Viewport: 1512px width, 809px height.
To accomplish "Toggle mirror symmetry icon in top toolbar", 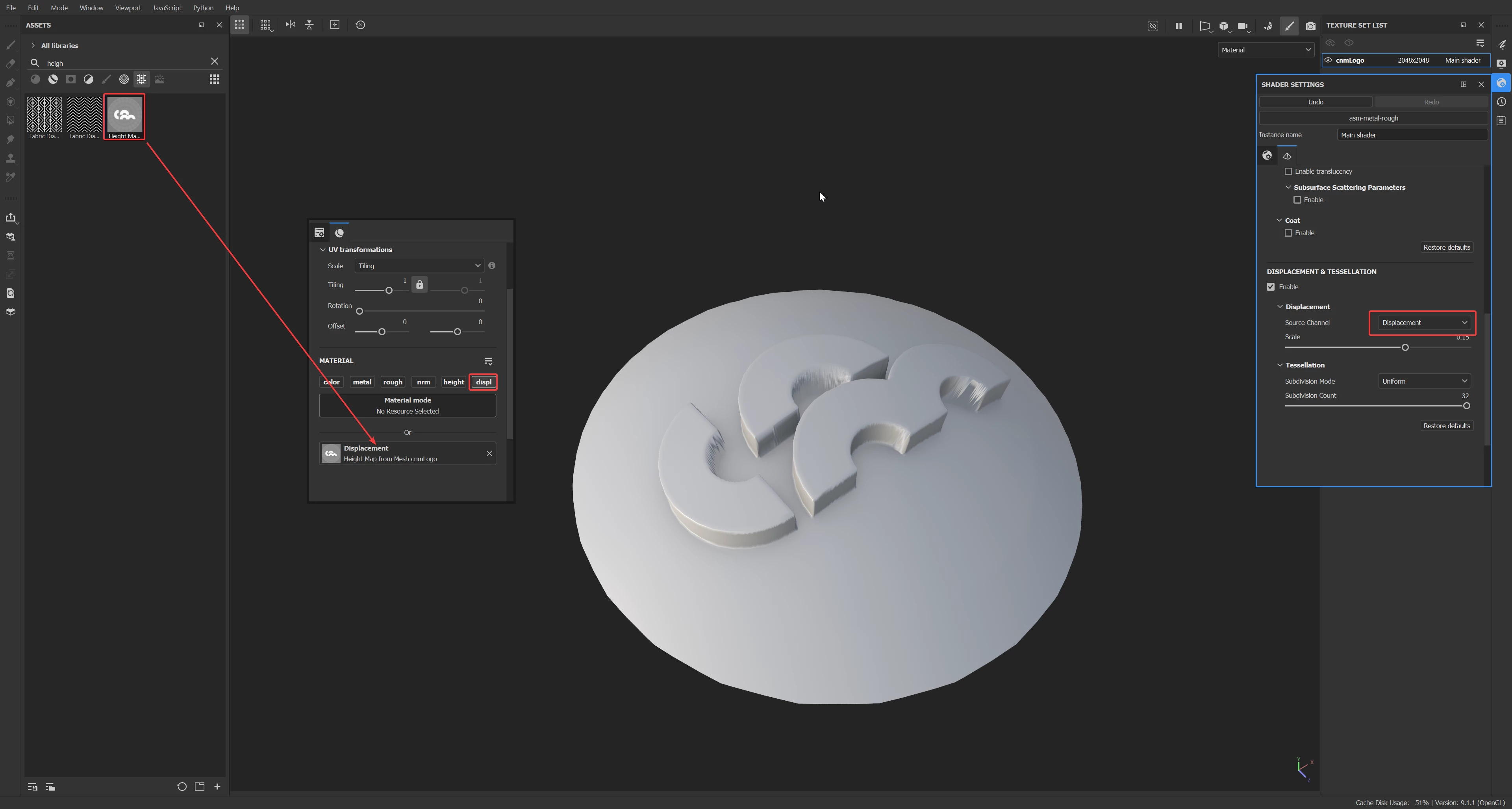I will coord(290,25).
